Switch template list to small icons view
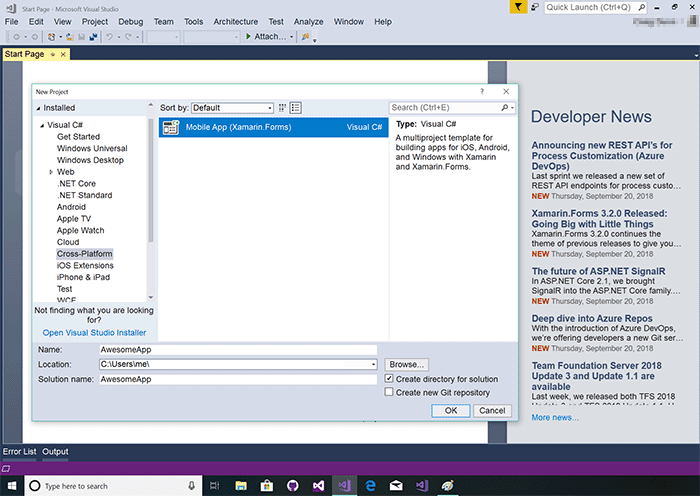Viewport: 700px width, 496px height. point(282,108)
